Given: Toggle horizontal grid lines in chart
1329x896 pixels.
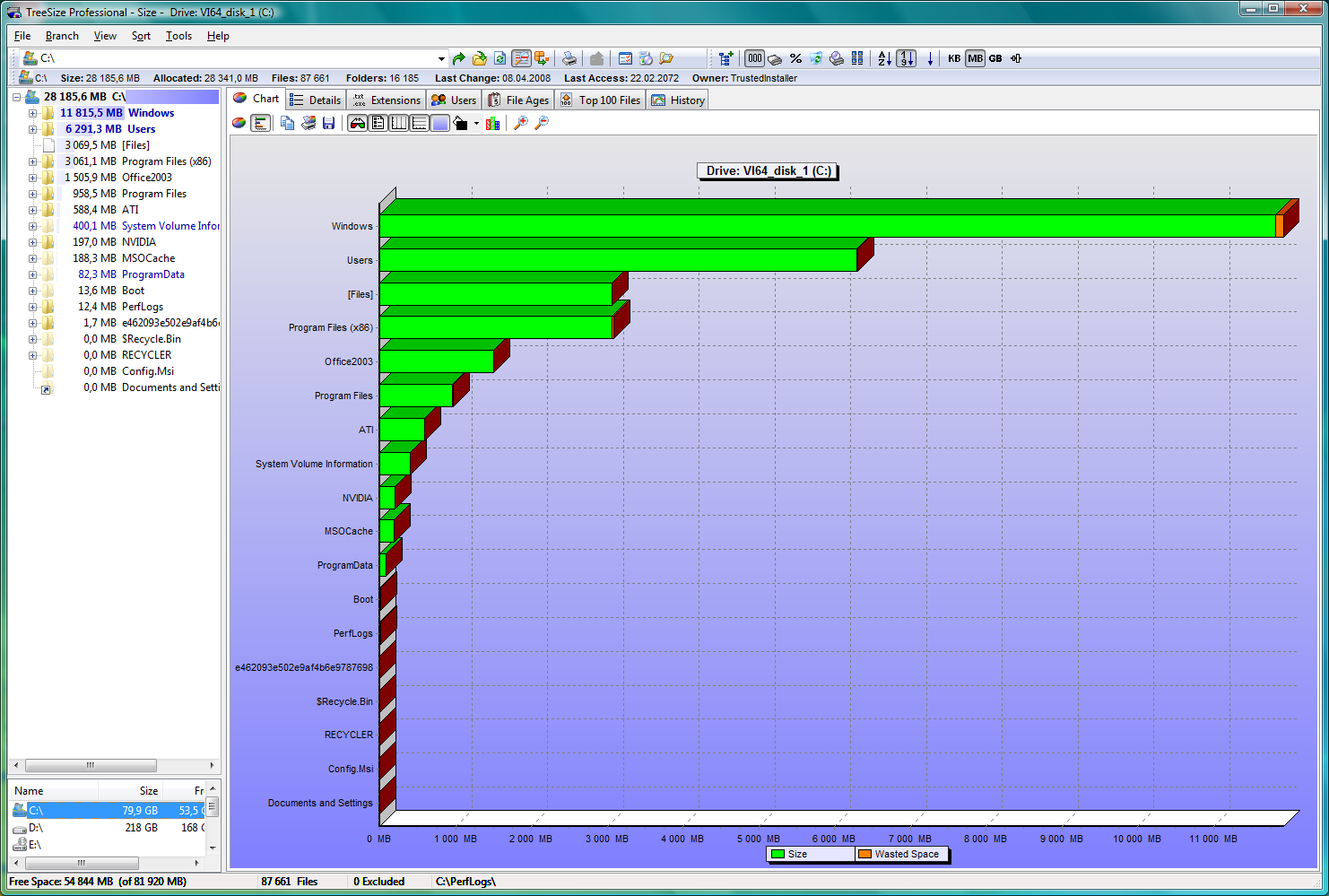Looking at the screenshot, I should (420, 123).
